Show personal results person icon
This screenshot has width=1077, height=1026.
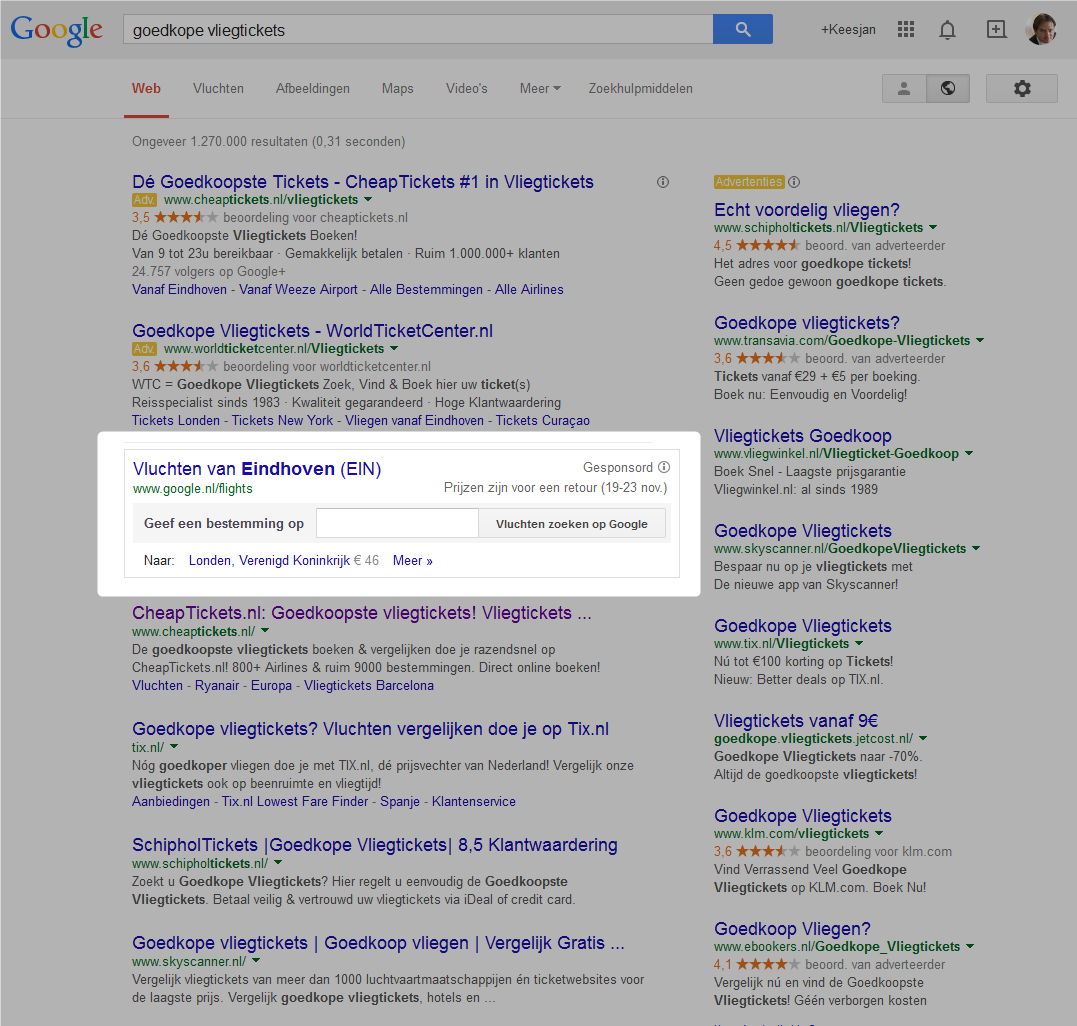coord(904,89)
